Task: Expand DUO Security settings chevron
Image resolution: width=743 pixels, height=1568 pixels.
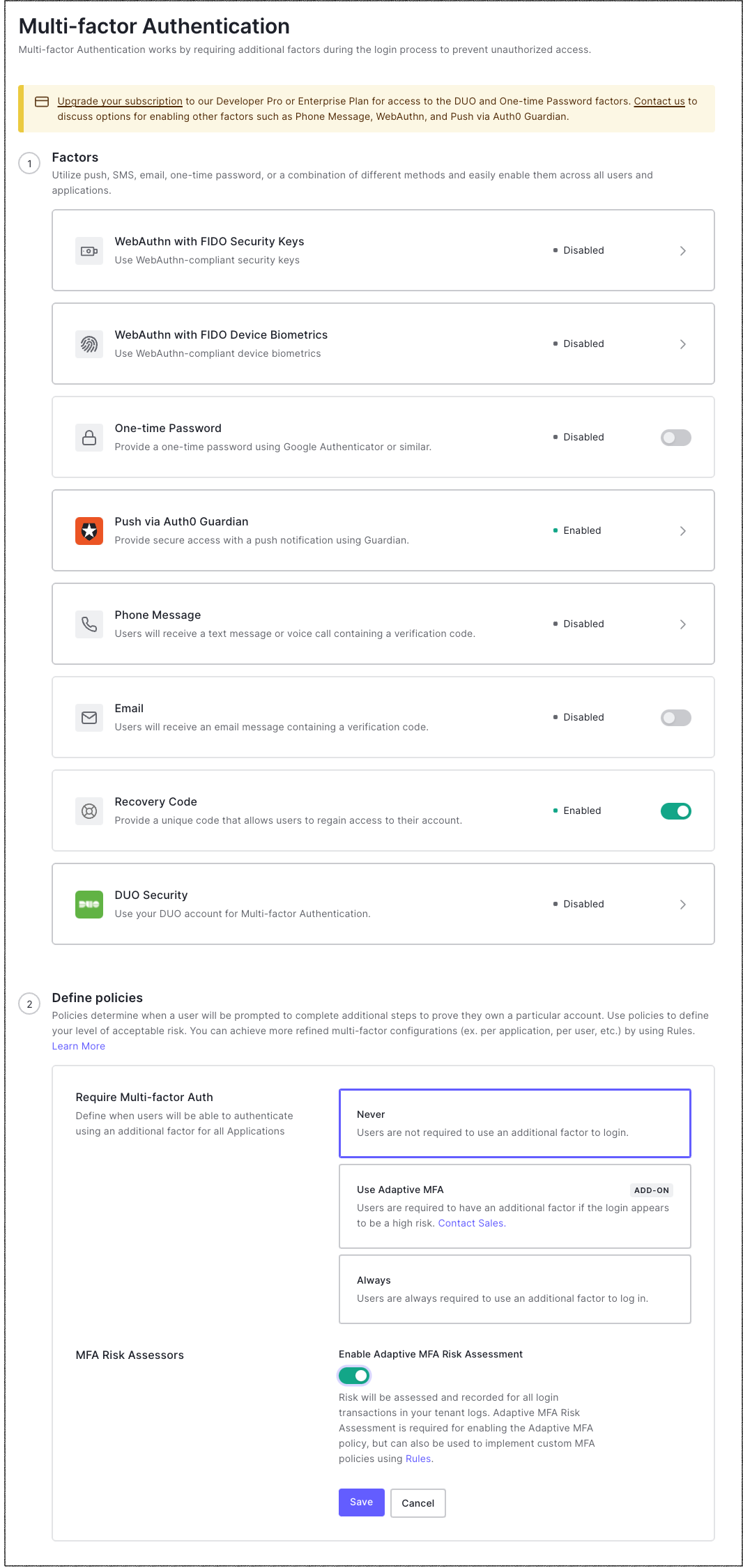Action: click(x=683, y=905)
